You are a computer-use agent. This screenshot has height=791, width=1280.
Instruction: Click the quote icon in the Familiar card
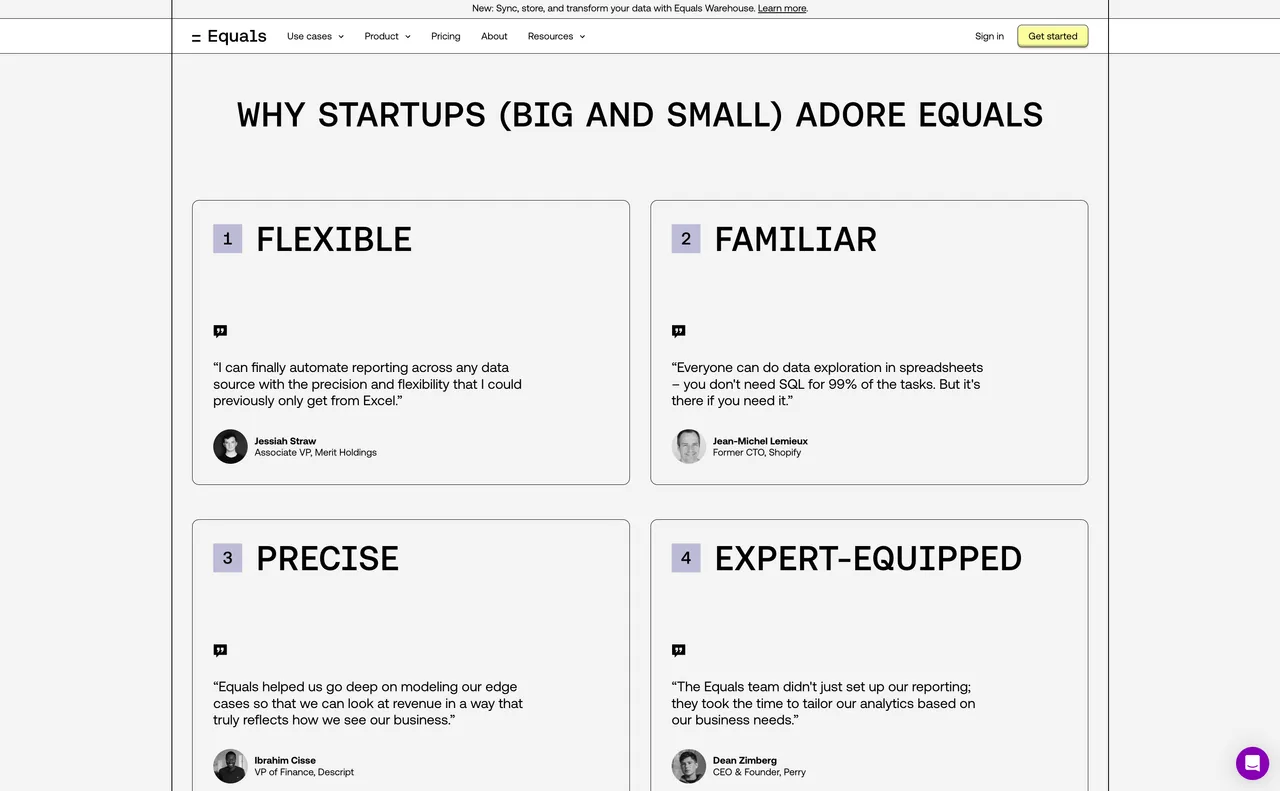pyautogui.click(x=678, y=331)
